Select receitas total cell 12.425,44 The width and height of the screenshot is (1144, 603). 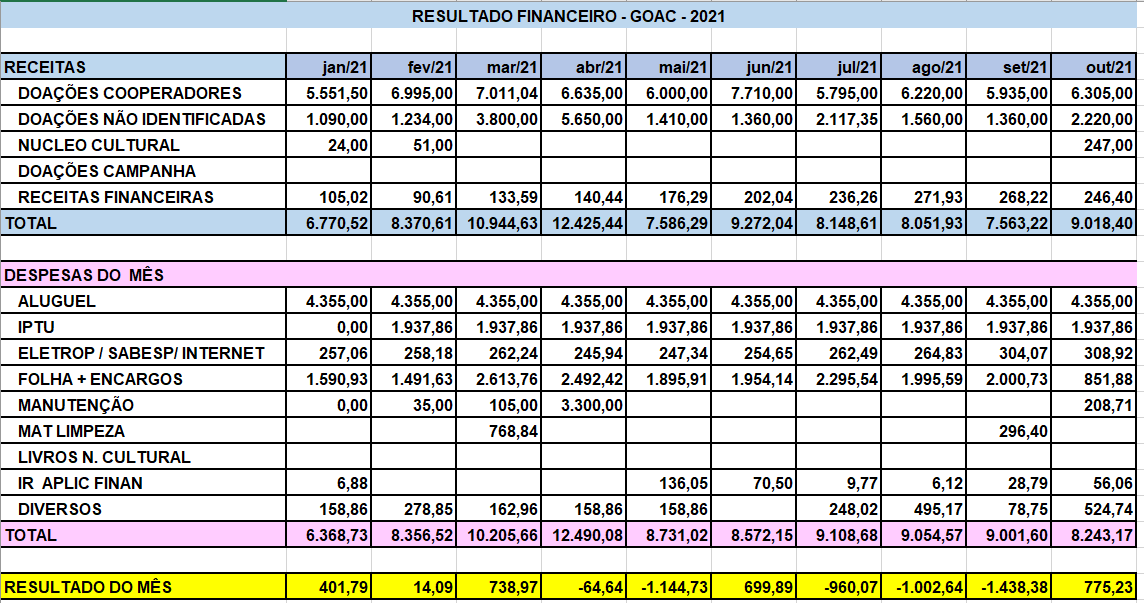point(584,223)
